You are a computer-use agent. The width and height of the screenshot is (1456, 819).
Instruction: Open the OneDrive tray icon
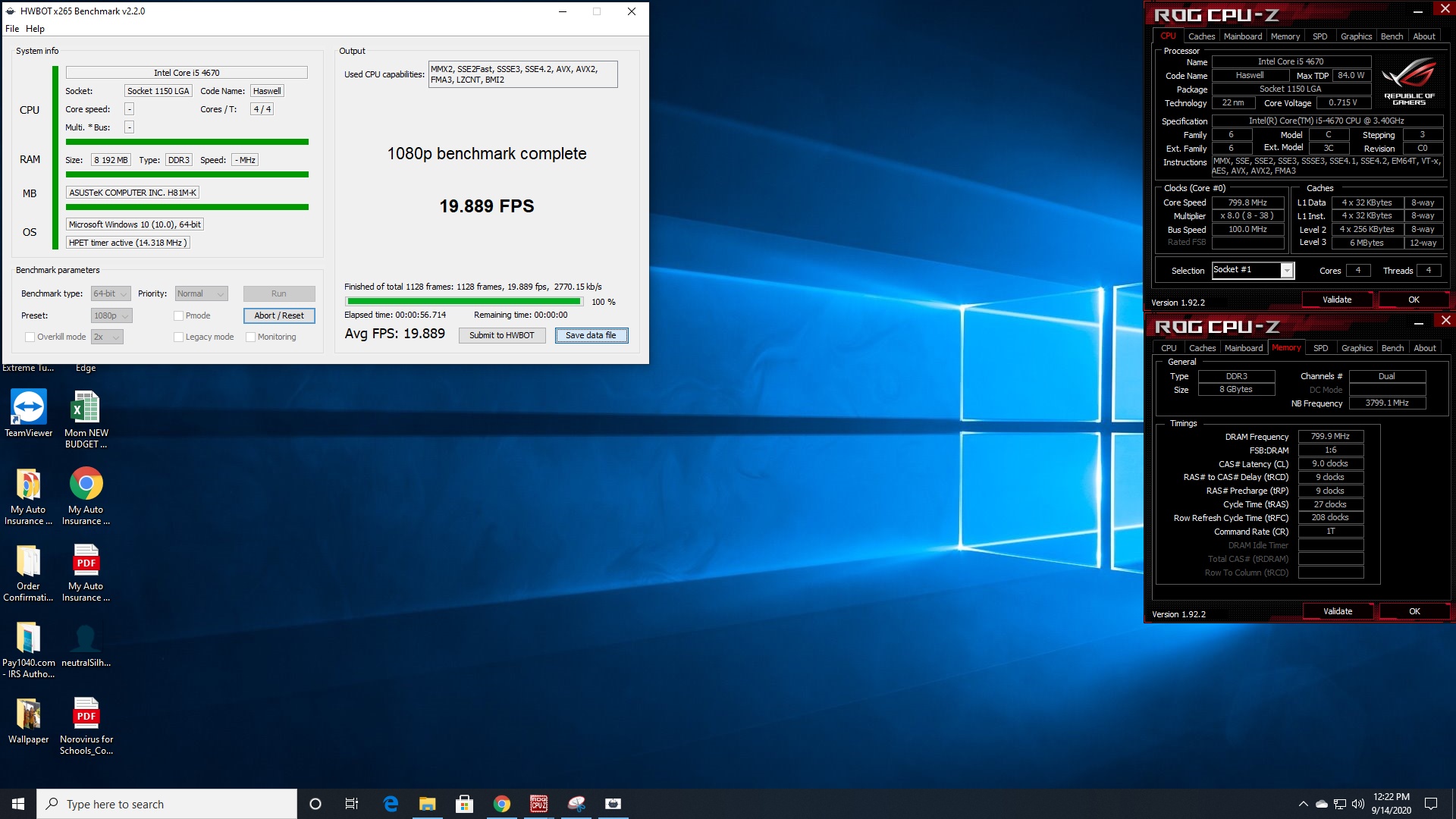[1322, 804]
